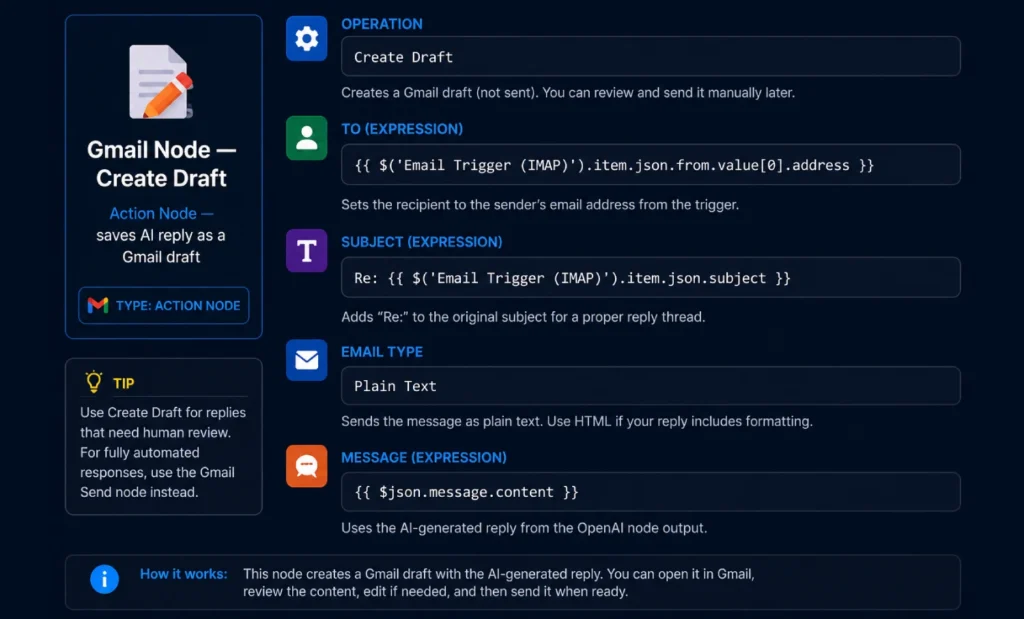Click the 'This node creates a Gmail draft' paragraph
Viewport: 1024px width, 619px height.
point(499,582)
